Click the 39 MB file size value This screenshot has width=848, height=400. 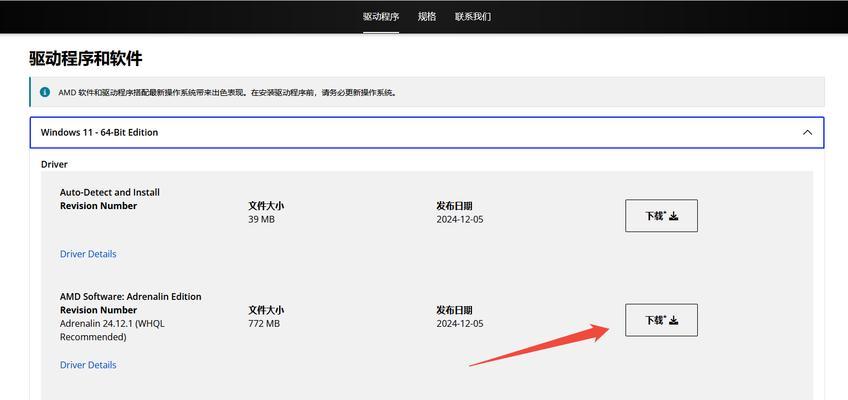(x=261, y=219)
